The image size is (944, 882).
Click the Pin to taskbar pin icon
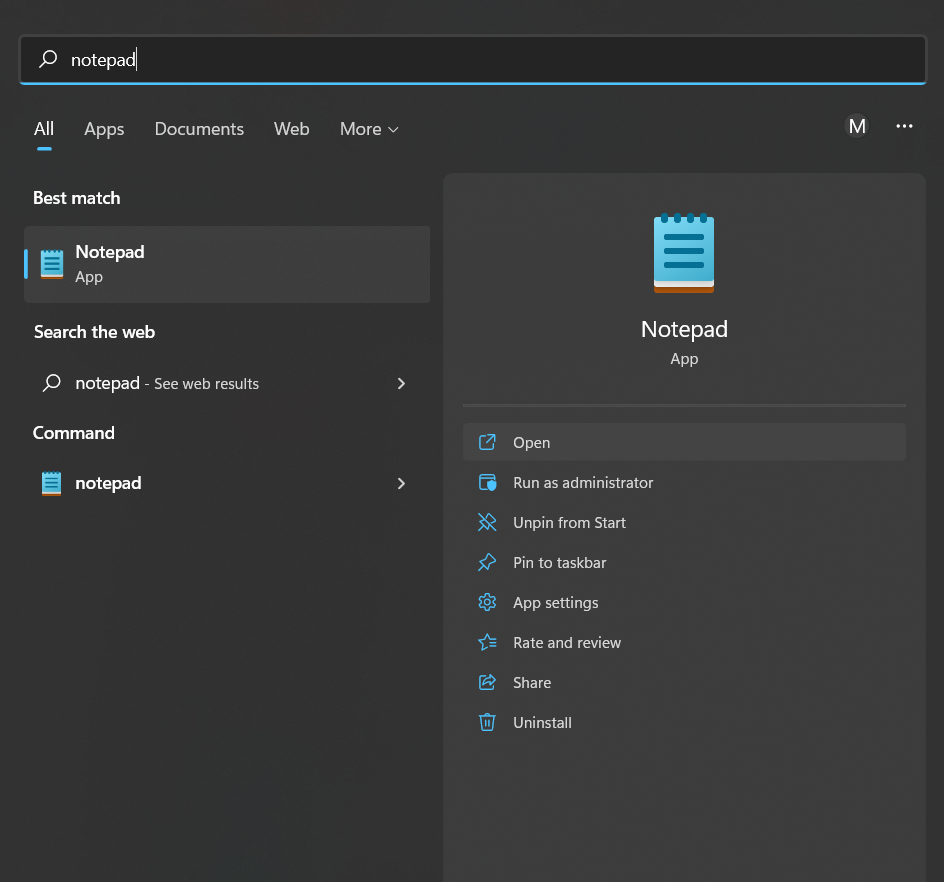tap(487, 563)
